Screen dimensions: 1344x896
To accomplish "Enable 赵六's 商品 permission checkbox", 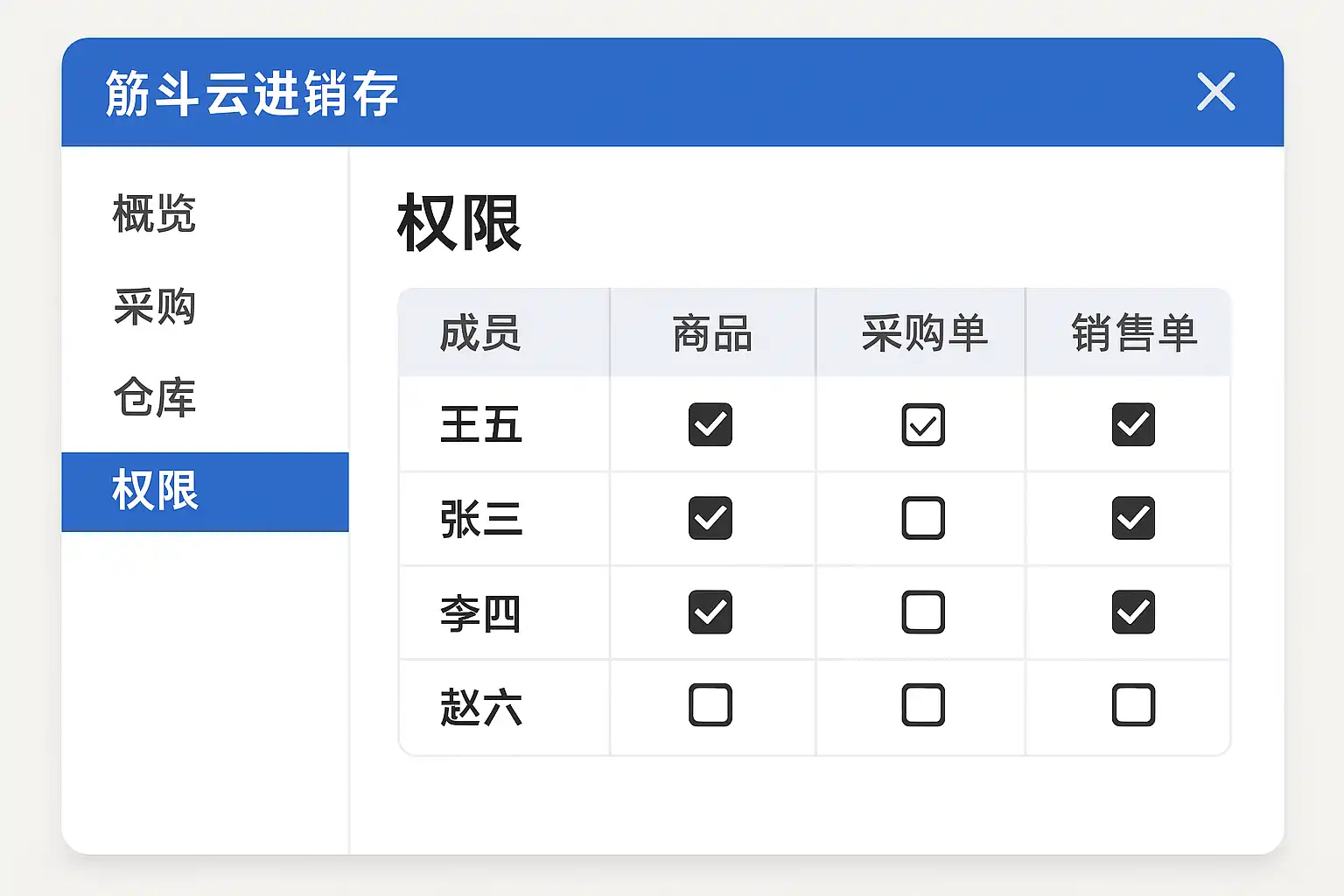I will 710,705.
